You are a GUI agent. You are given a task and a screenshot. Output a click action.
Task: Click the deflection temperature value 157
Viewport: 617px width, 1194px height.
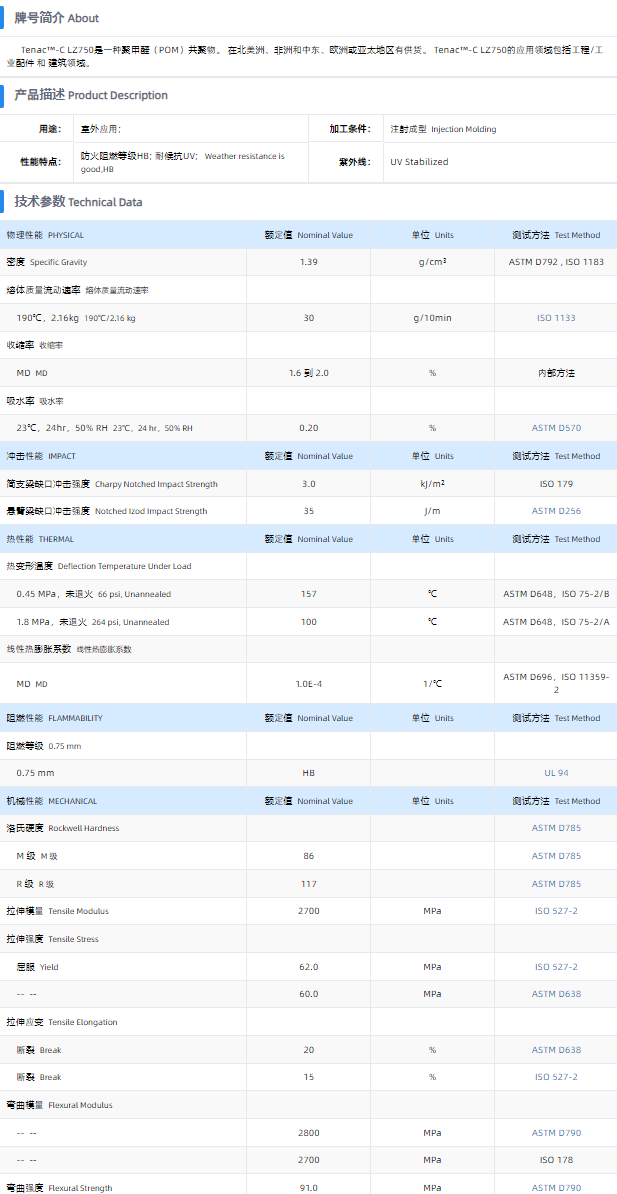pos(308,594)
